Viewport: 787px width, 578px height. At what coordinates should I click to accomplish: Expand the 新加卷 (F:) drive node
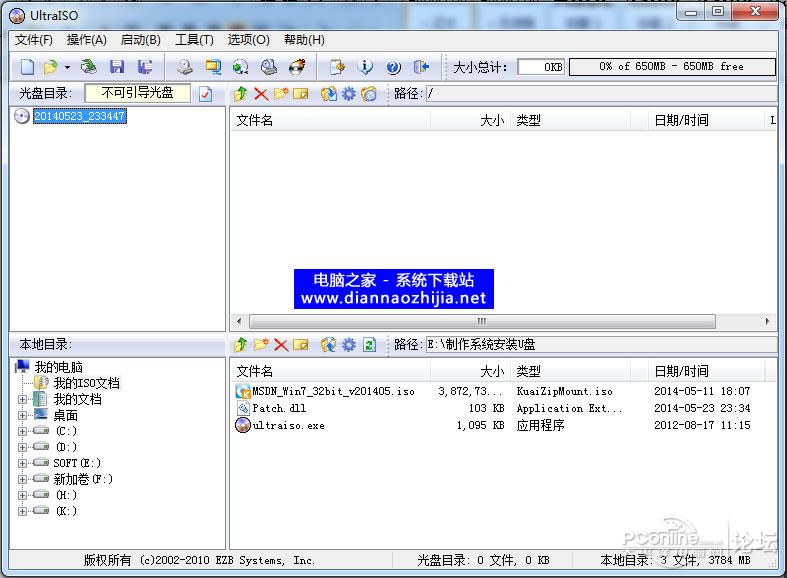22,479
